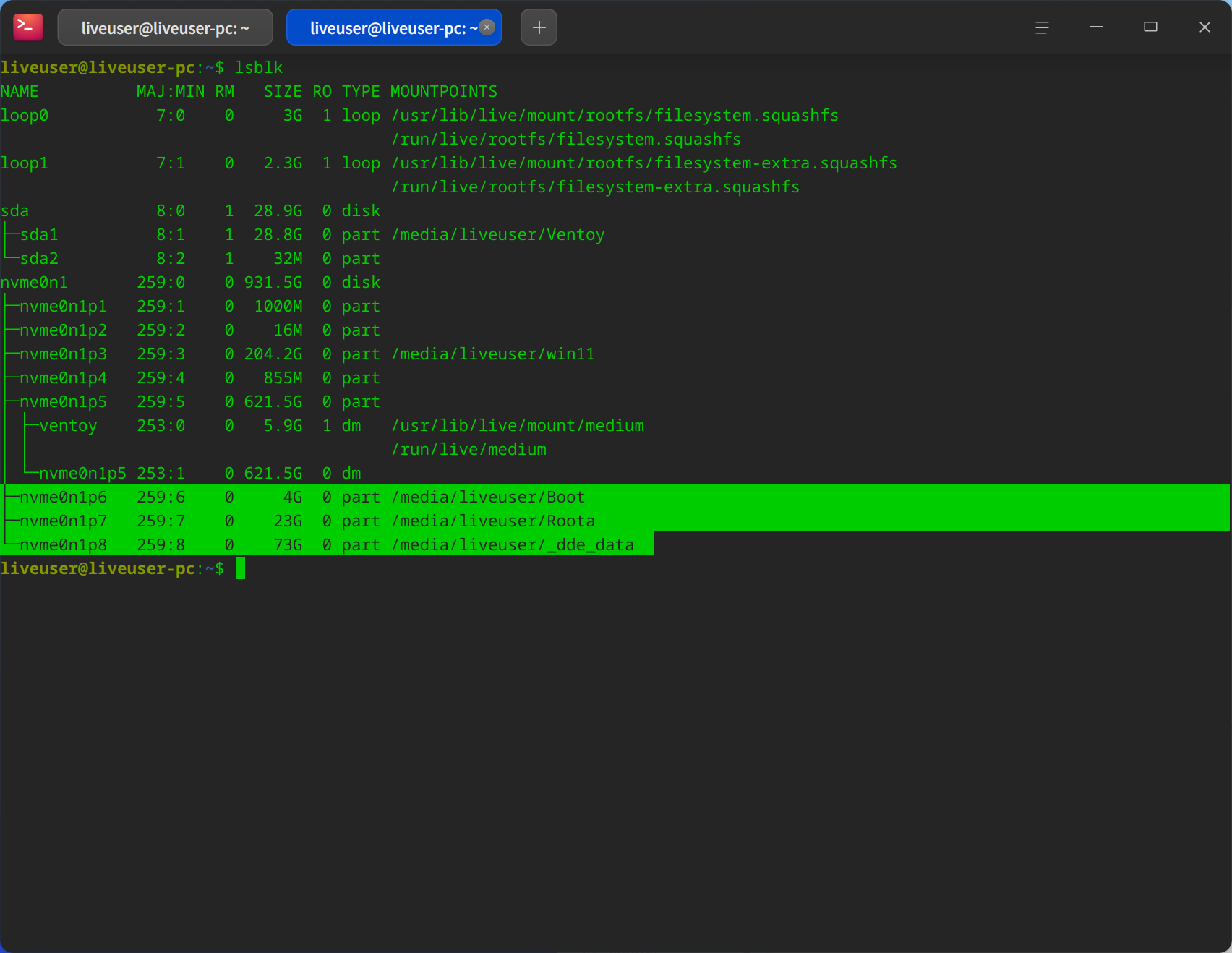Click the nvme0n1p1 partition name
Screen dimensions: 1232x953
coord(64,307)
